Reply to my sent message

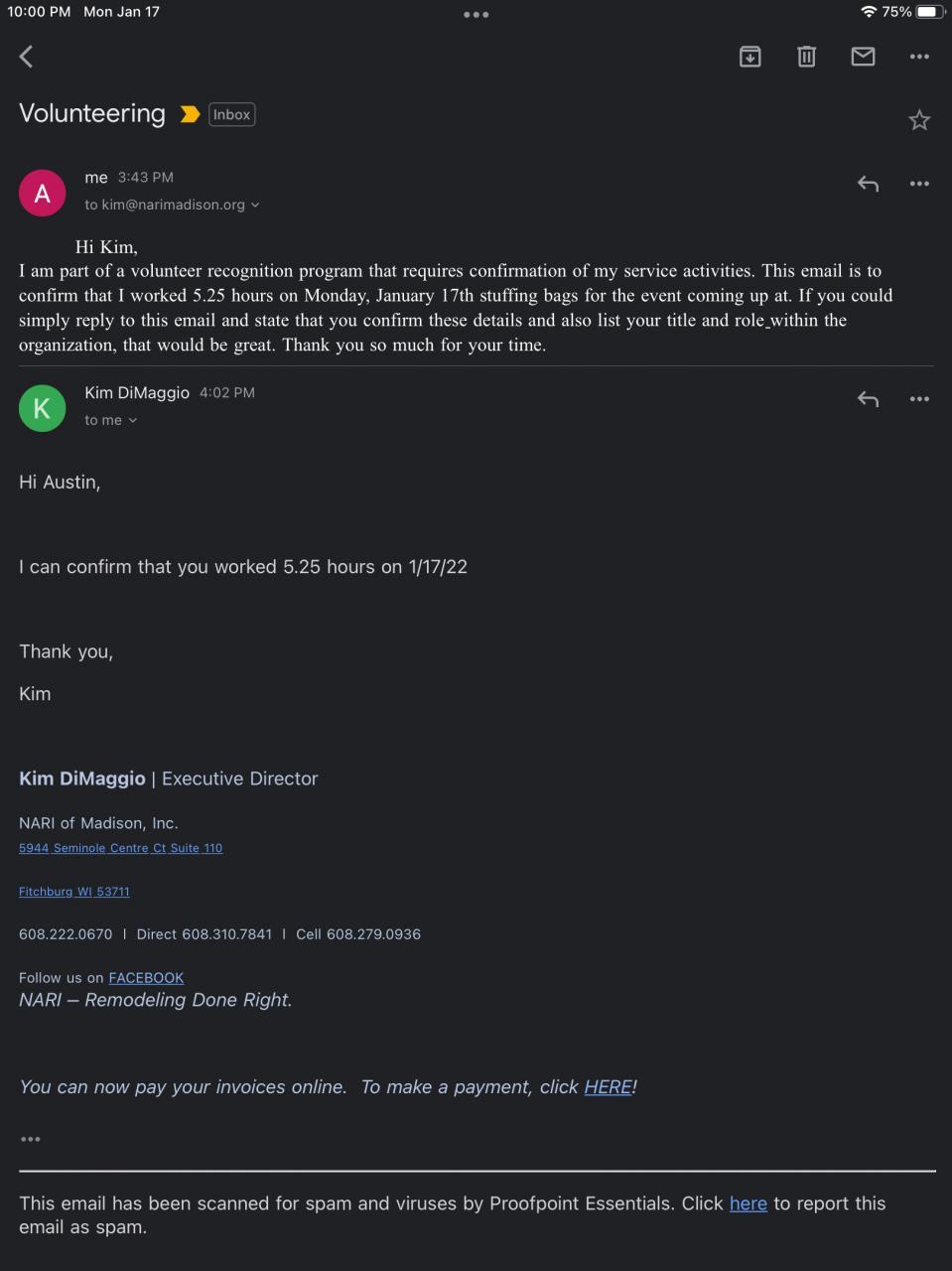click(868, 184)
